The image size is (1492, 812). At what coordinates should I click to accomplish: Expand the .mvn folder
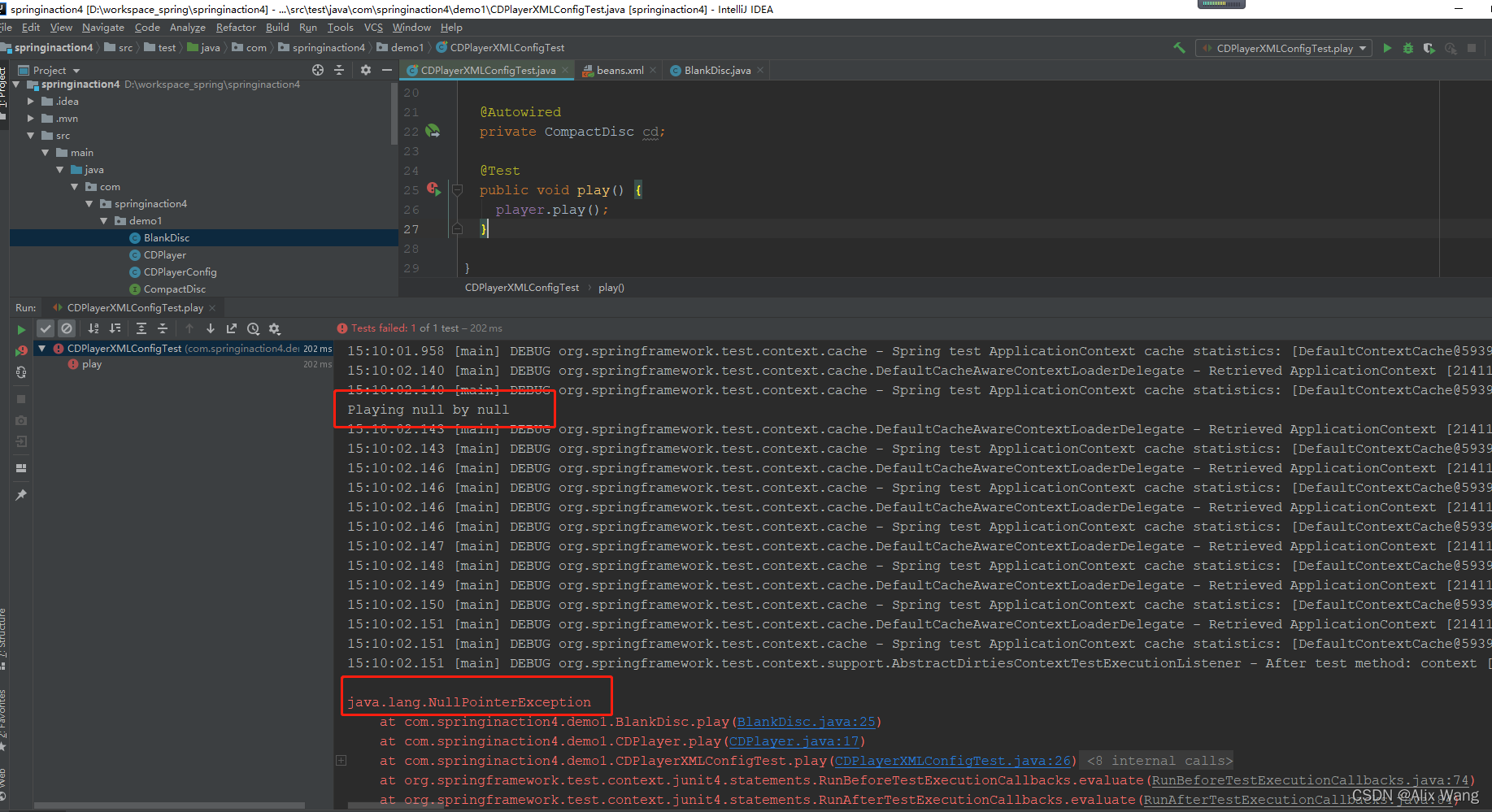[x=31, y=119]
